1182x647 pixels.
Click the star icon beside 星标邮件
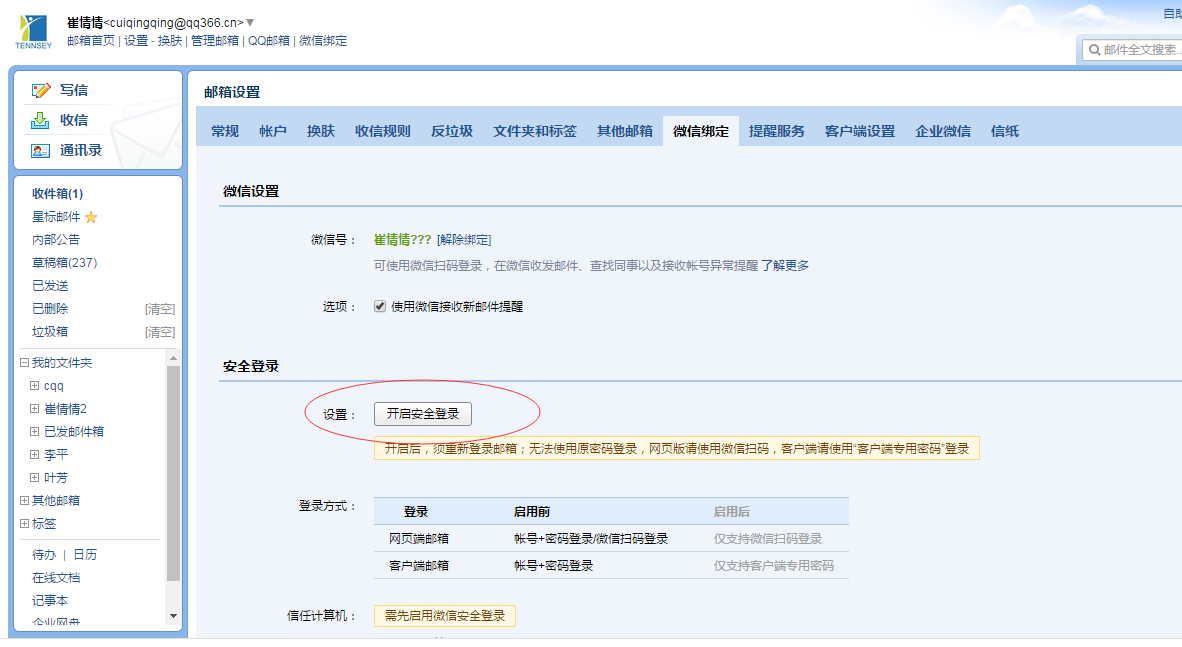tap(93, 216)
